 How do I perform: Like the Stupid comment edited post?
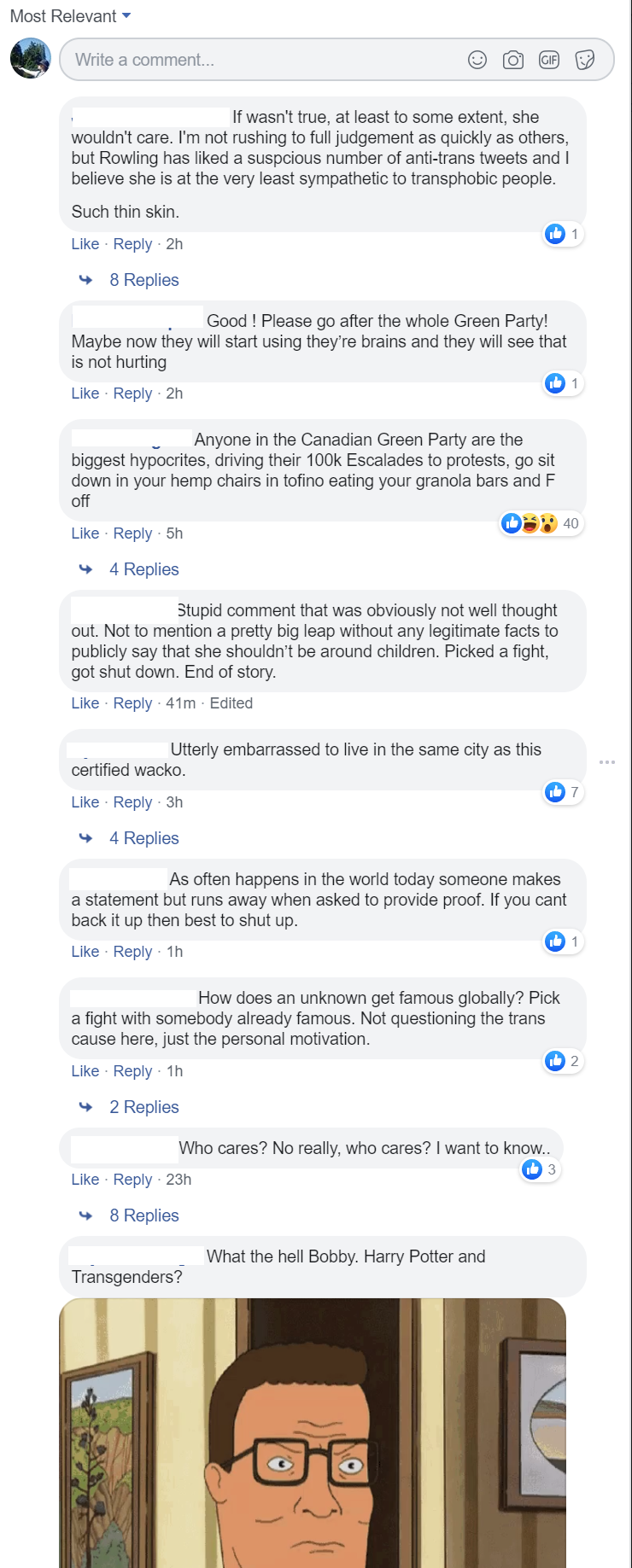tap(85, 703)
